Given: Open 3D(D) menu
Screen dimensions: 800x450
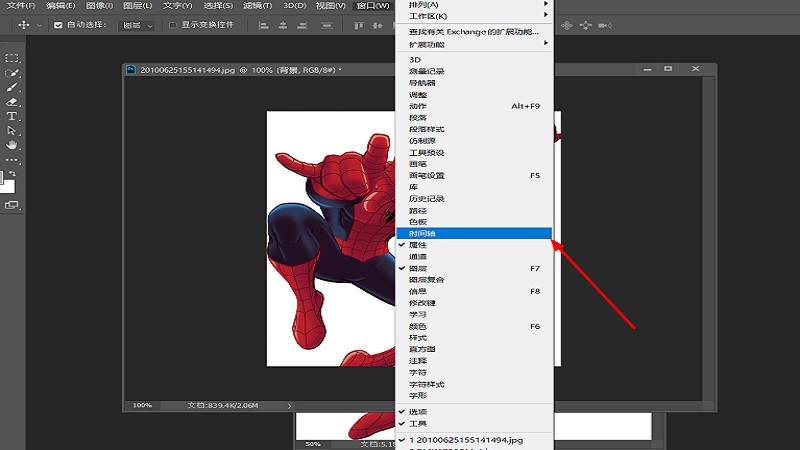Looking at the screenshot, I should (x=294, y=6).
